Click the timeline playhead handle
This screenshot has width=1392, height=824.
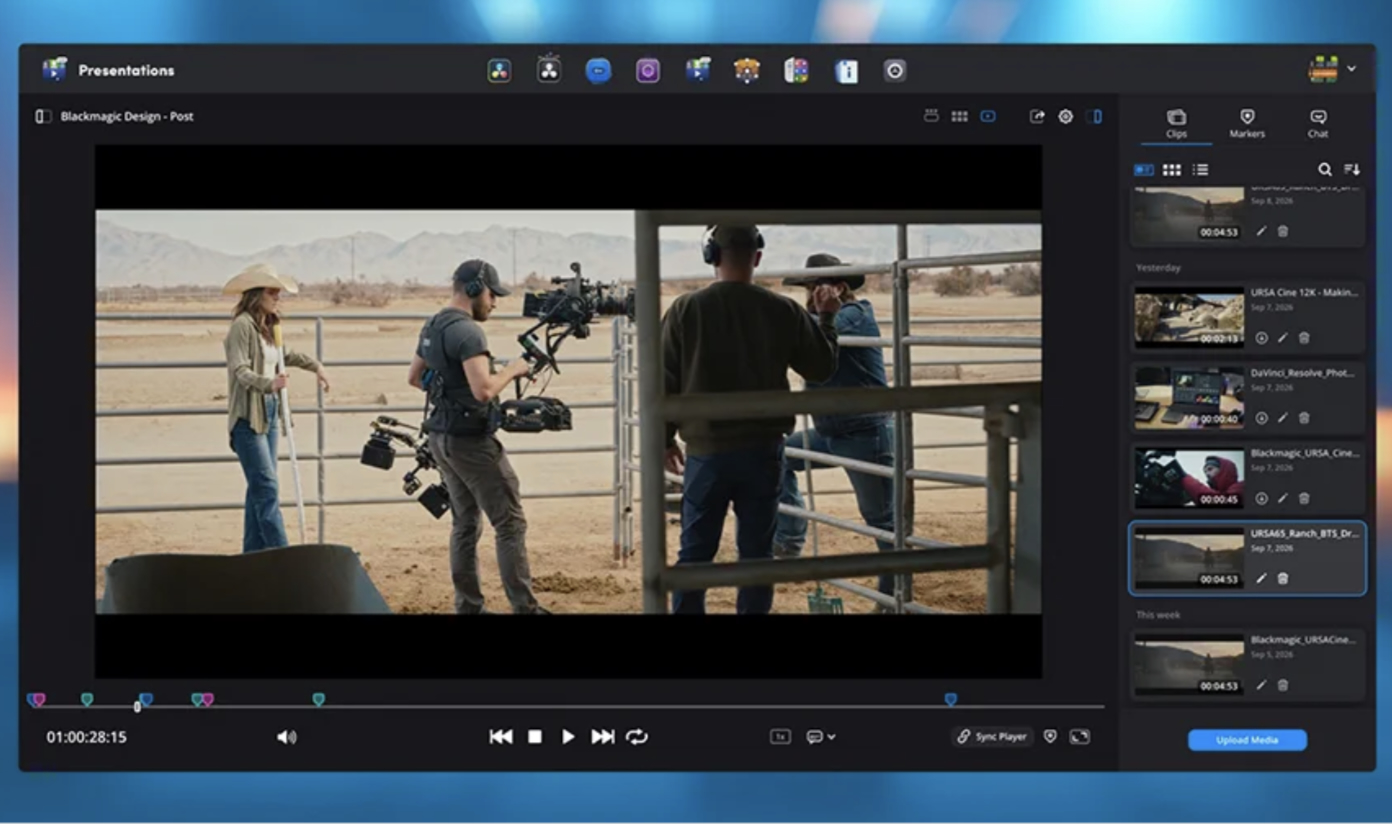(x=137, y=707)
